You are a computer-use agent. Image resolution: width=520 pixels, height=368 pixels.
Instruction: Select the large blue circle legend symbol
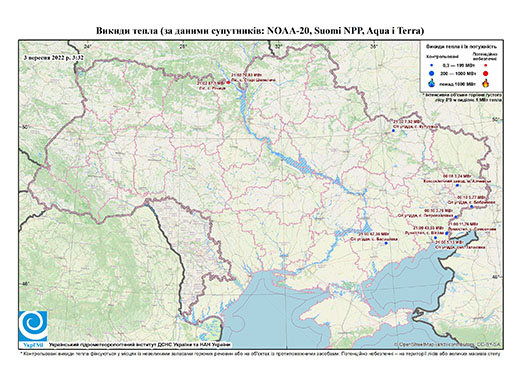click(432, 73)
